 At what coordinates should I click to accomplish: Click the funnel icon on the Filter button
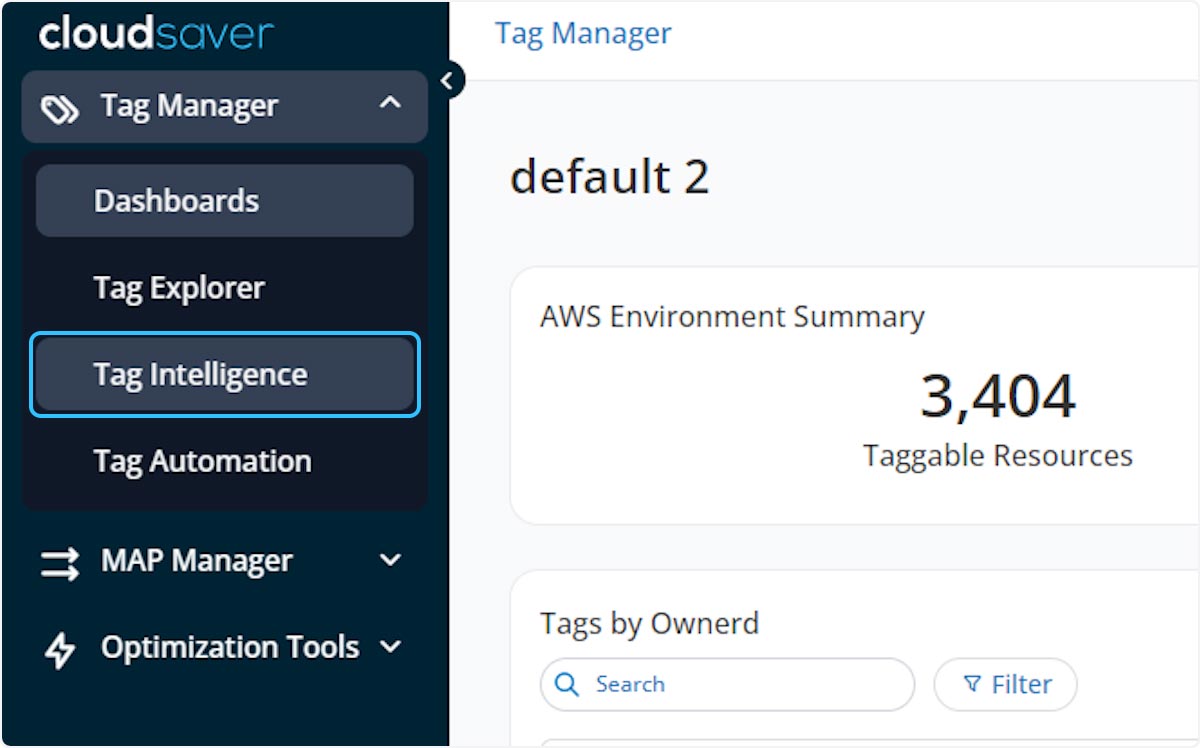(971, 685)
